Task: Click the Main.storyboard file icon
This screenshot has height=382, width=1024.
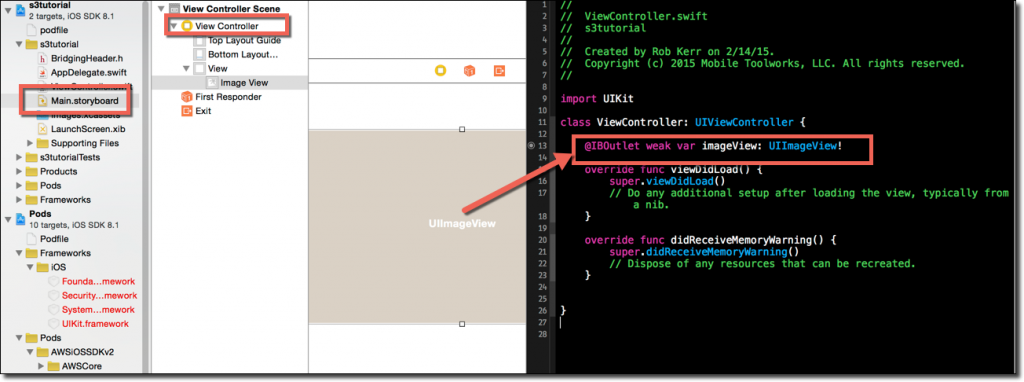Action: (x=43, y=101)
